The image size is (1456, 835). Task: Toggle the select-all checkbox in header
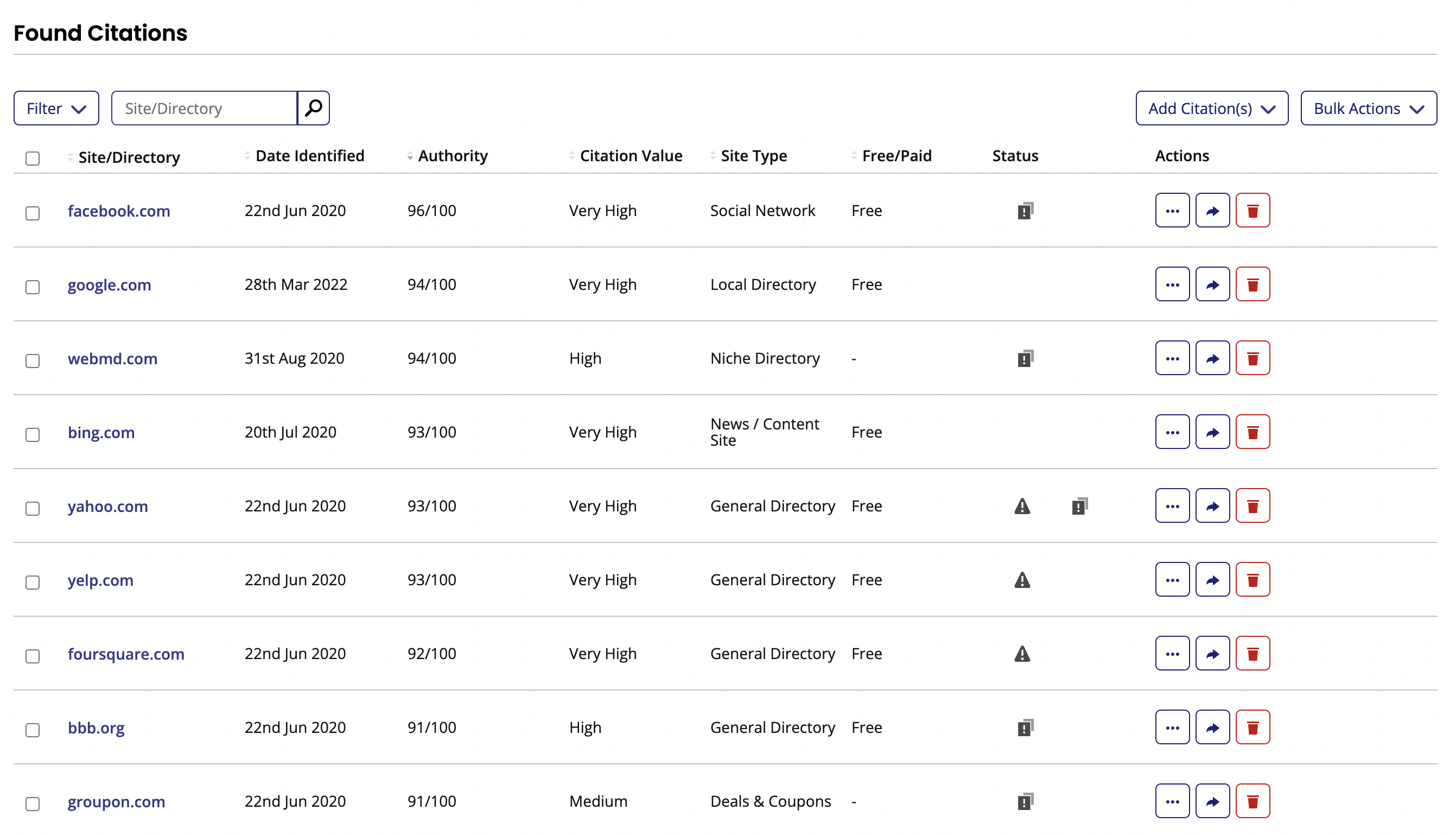33,159
